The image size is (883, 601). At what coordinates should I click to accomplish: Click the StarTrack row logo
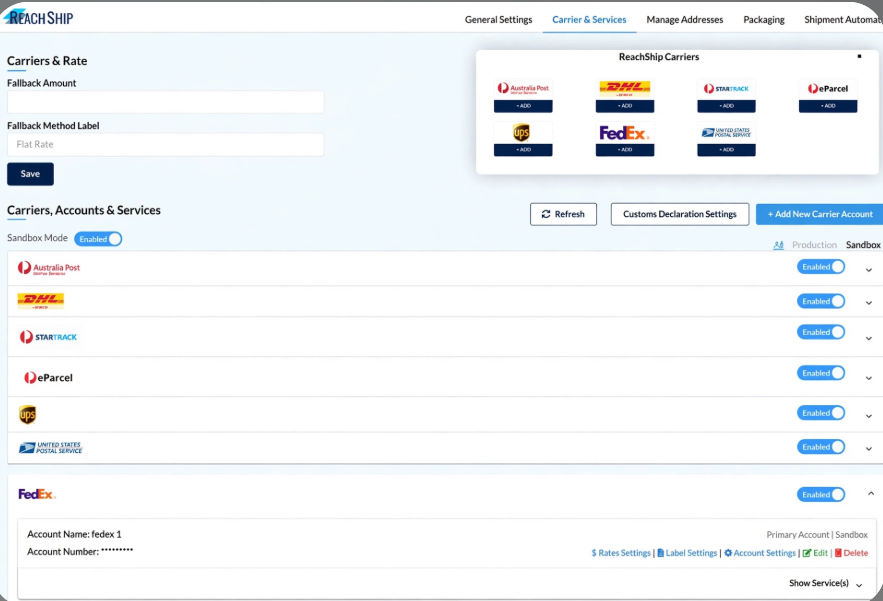48,337
